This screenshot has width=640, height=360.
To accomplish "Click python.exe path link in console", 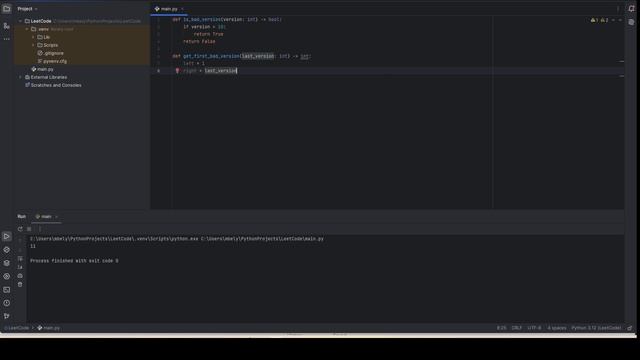I will [114, 239].
